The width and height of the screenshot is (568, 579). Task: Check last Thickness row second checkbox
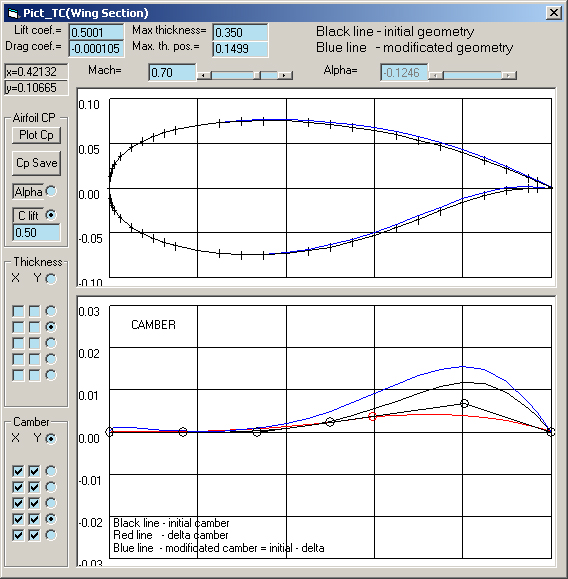34,375
